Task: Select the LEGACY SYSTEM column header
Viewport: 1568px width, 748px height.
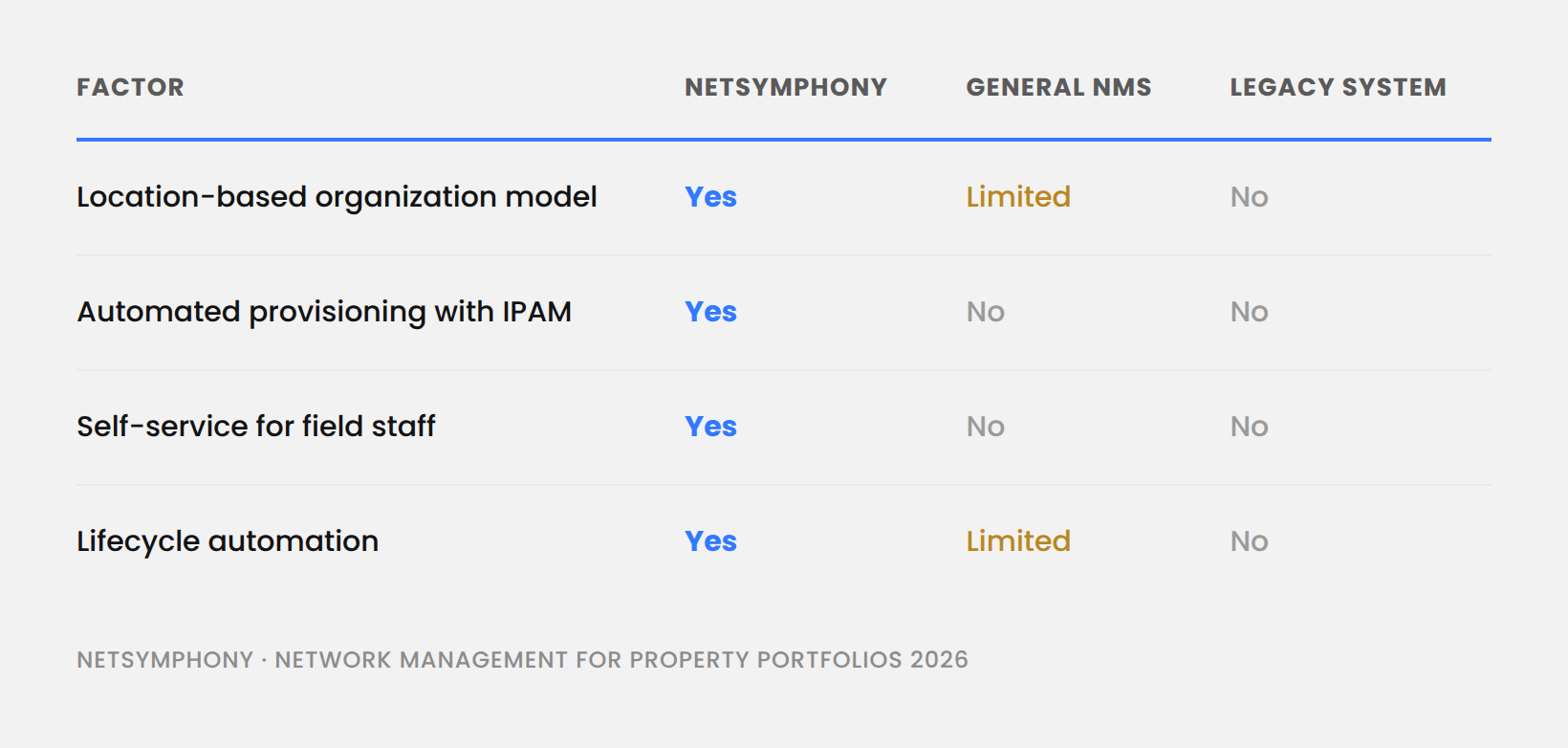Action: coord(1338,87)
